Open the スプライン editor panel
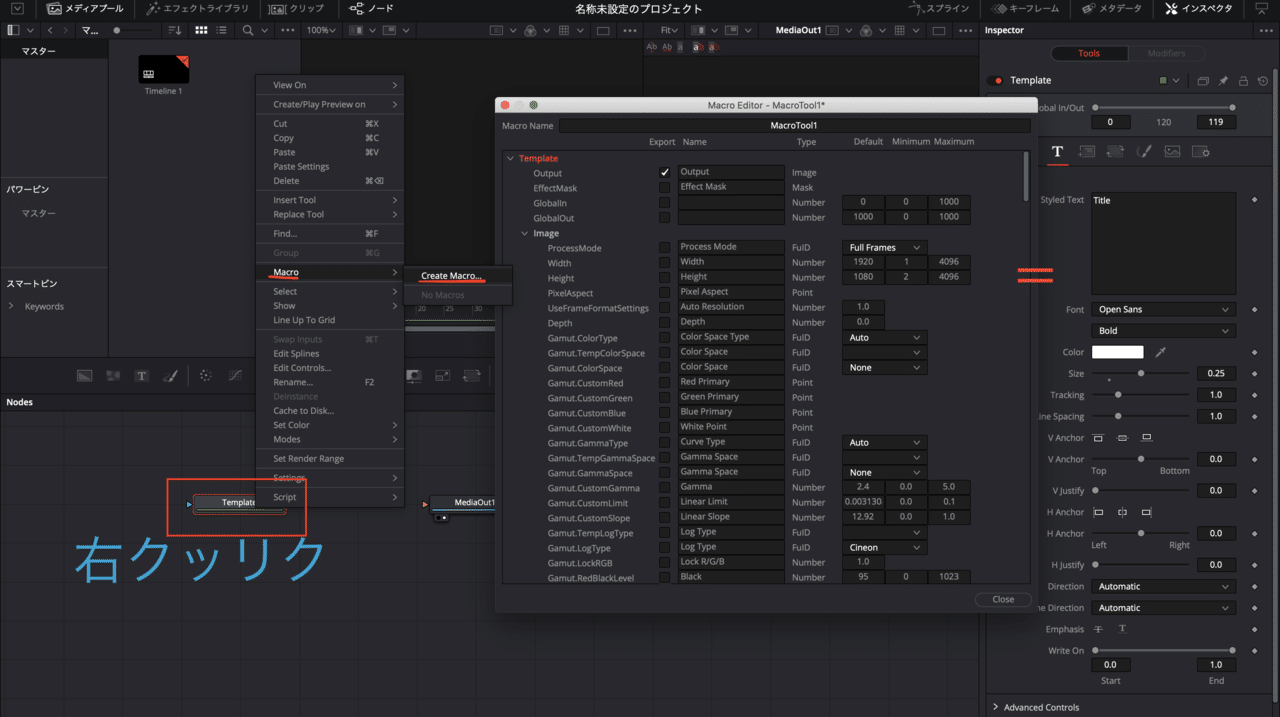Viewport: 1280px width, 717px height. [x=939, y=9]
